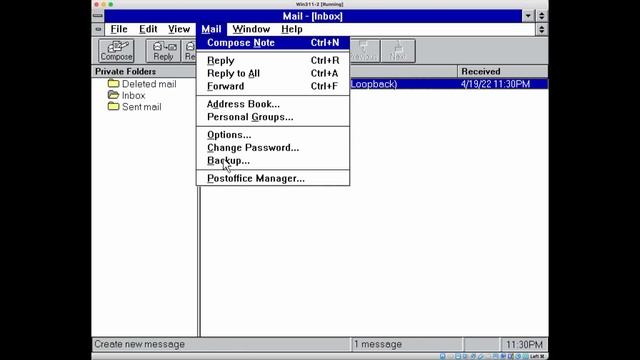This screenshot has width=640, height=360.
Task: Open the Mail window control menu box
Action: (98, 16)
